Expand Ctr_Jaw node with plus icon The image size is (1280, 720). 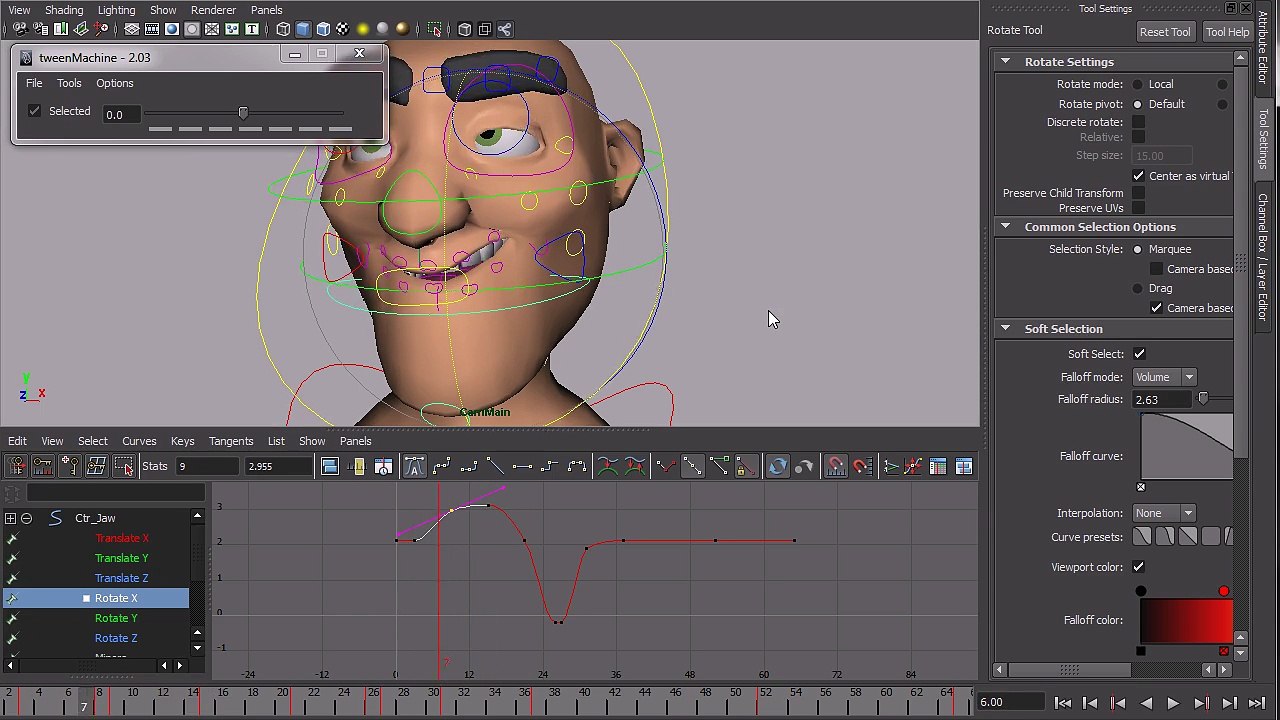(10, 518)
